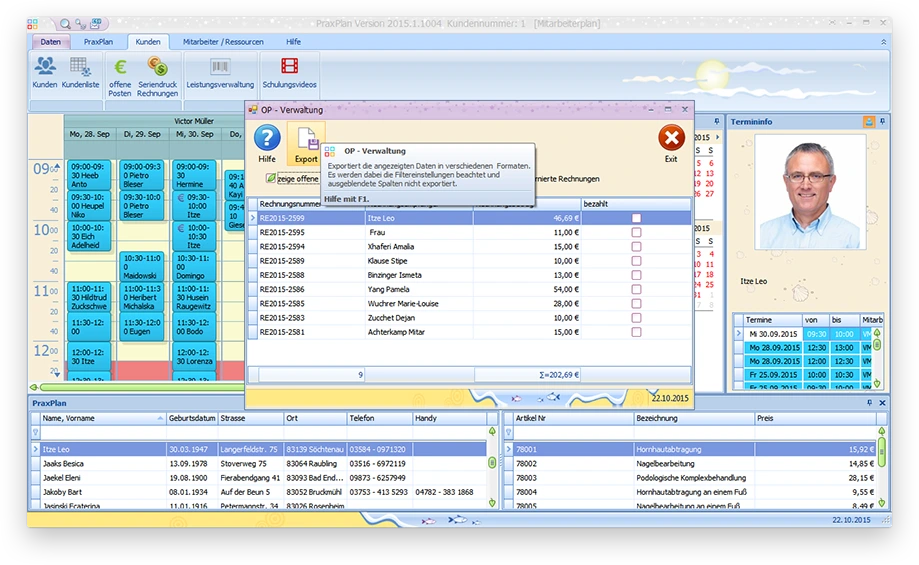
Task: Click the red Exit icon
Action: [671, 138]
